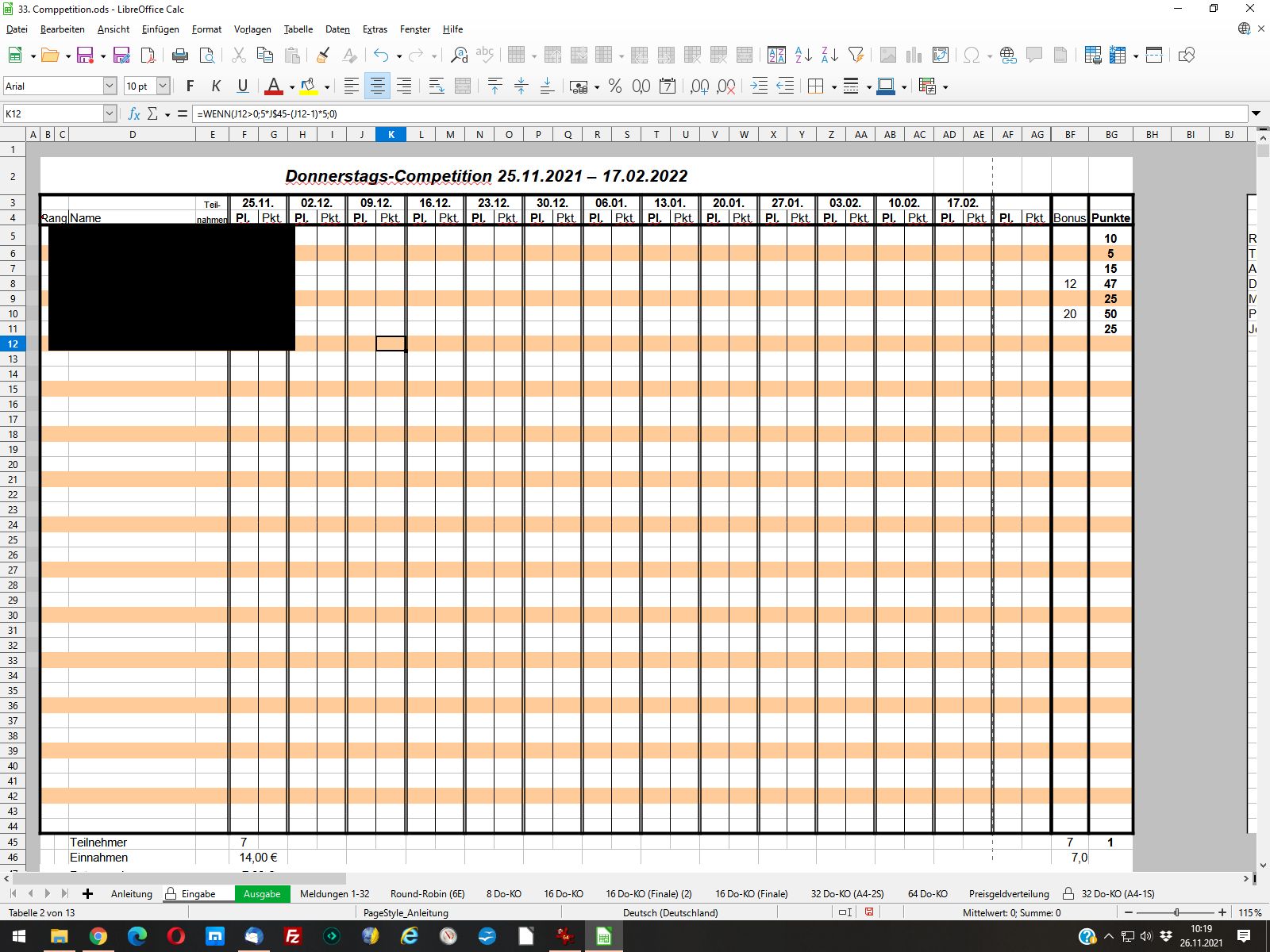Expand the Name Box K12 dropdown
Viewport: 1270px width, 952px height.
pos(110,113)
